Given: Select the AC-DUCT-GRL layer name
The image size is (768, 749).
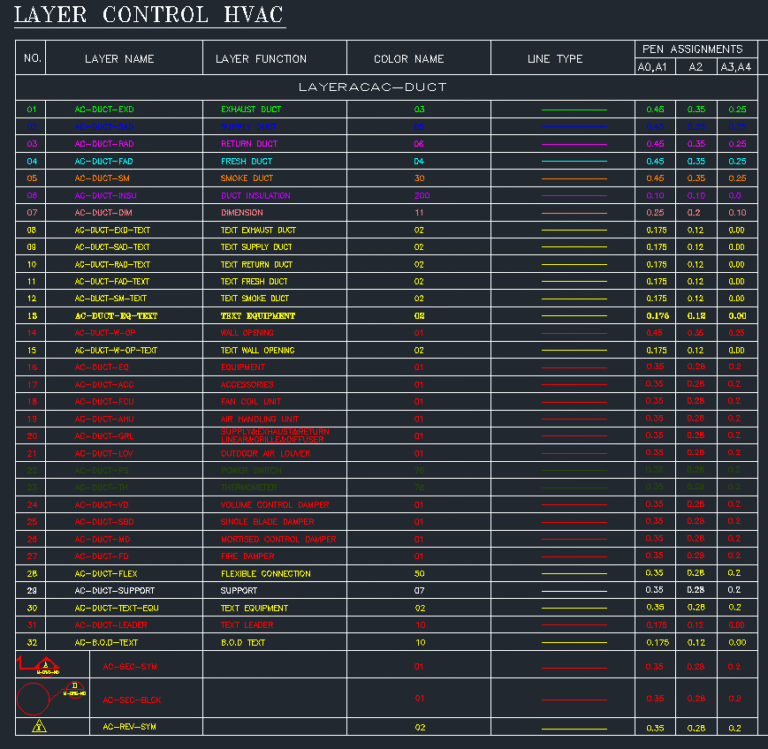Looking at the screenshot, I should tap(104, 436).
